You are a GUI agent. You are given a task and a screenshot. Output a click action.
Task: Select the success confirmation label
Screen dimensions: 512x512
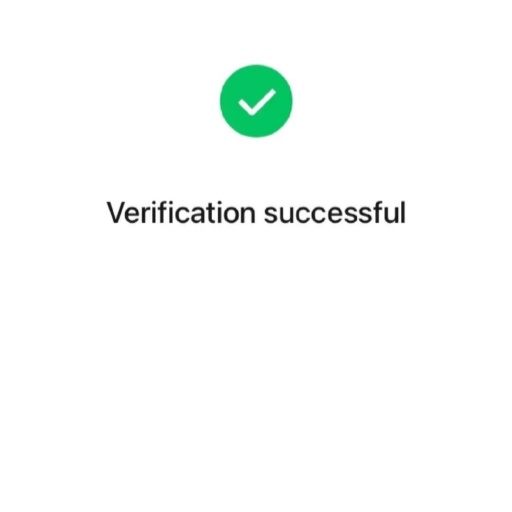pyautogui.click(x=256, y=213)
